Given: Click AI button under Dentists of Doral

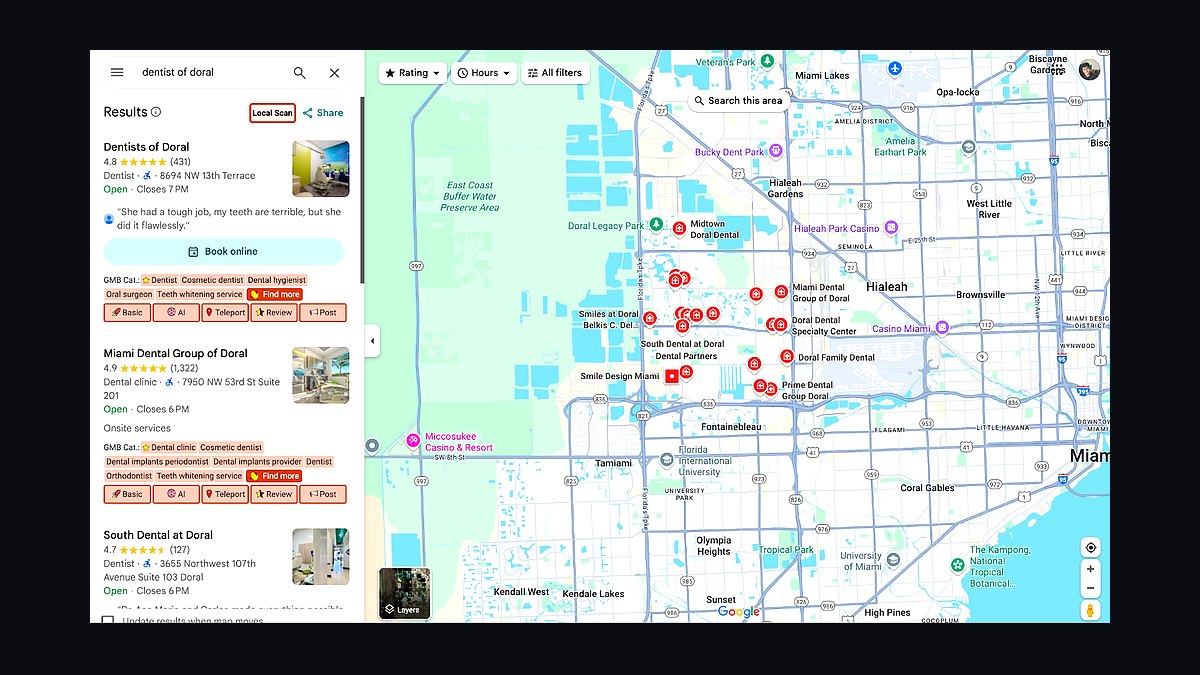Looking at the screenshot, I should pos(176,312).
